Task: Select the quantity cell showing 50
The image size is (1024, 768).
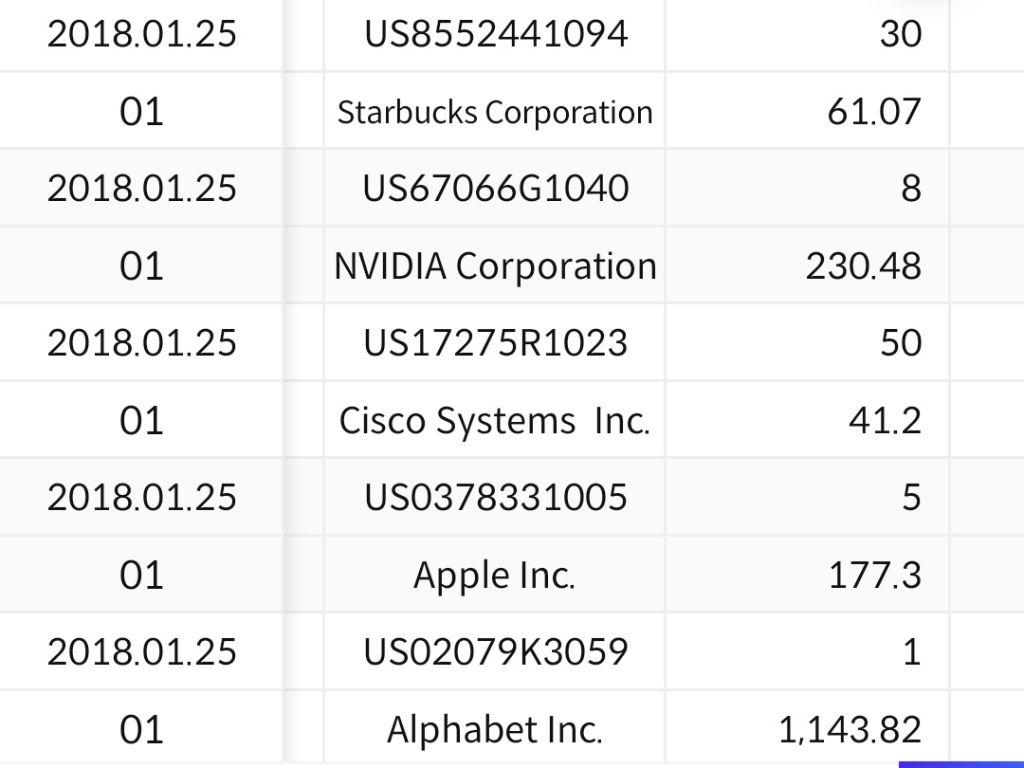Action: point(900,343)
